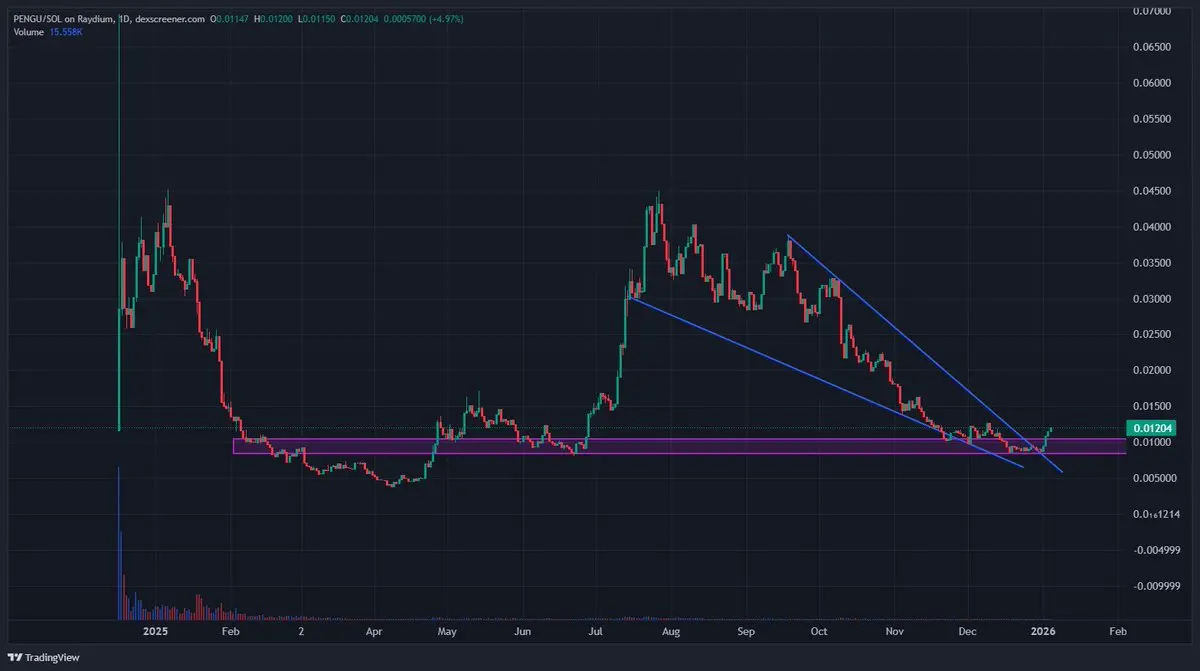Click the -0.004999 price axis label
The height and width of the screenshot is (671, 1200).
point(1155,550)
